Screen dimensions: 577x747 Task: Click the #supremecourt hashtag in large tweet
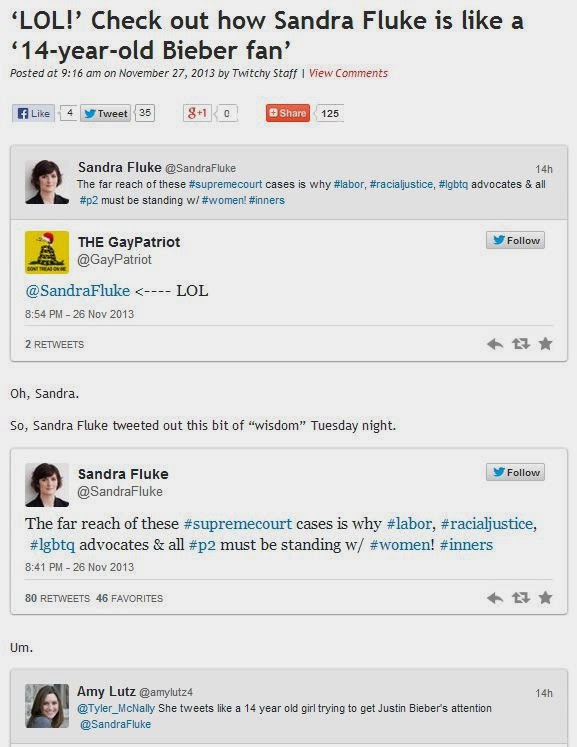[238, 524]
